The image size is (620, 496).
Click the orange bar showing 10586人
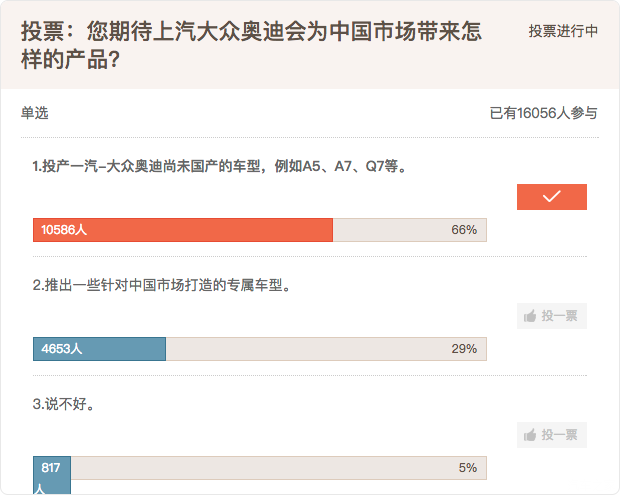(x=182, y=230)
